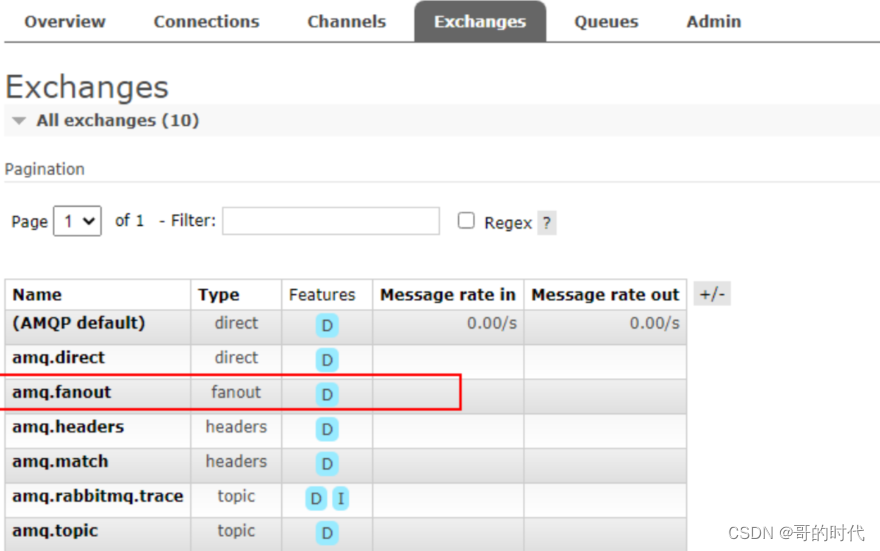Click the D badge for amq.rabbitmq.trace
Screen dimensions: 880x551
click(316, 499)
